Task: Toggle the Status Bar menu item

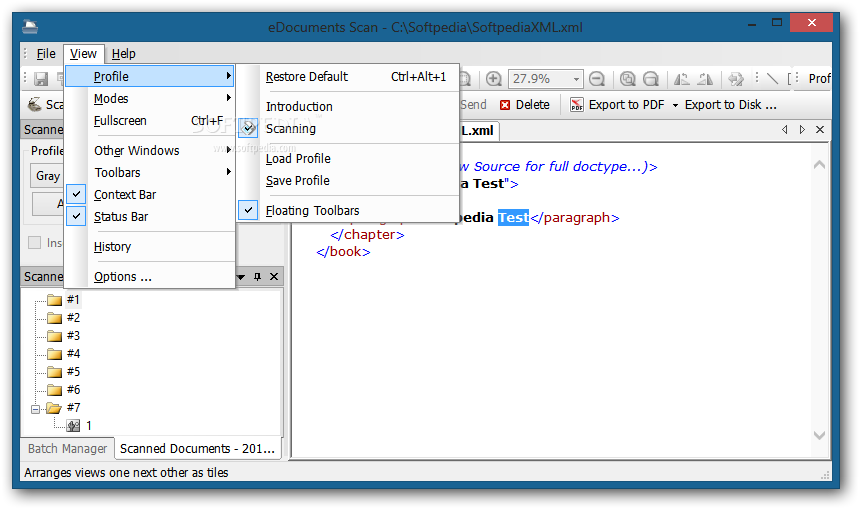Action: 149,217
